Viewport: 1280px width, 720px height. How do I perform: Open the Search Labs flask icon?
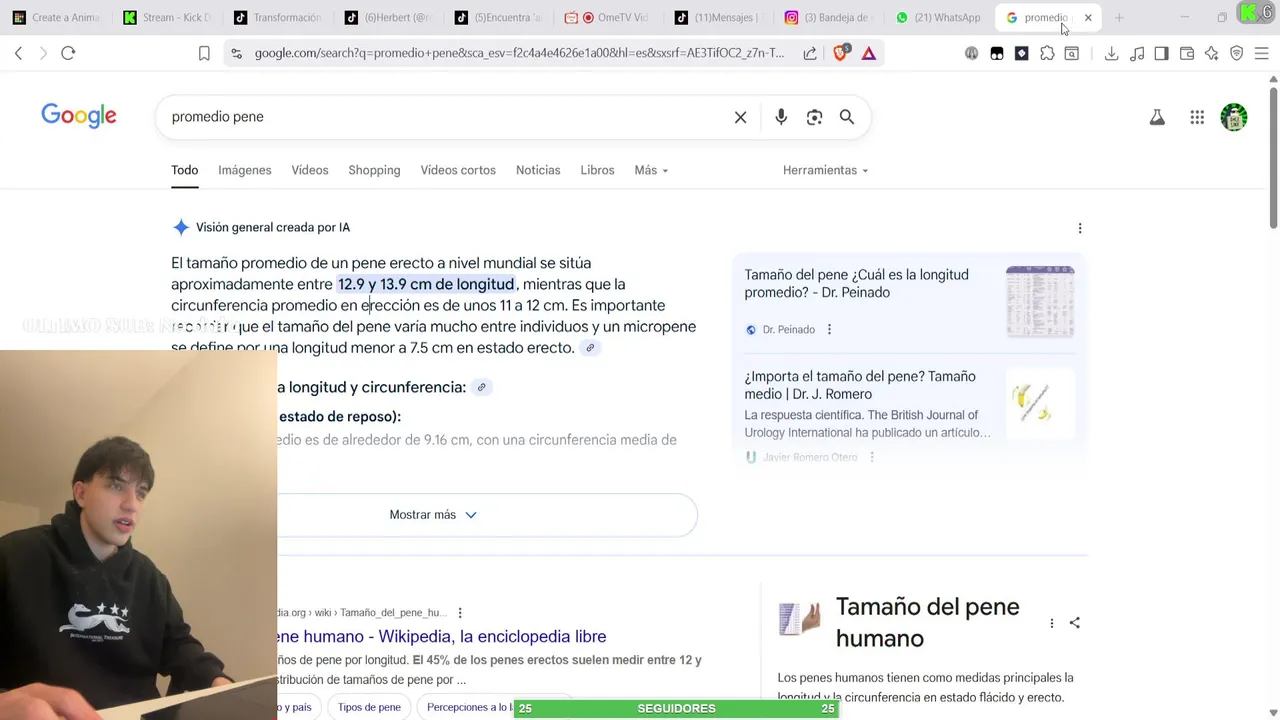[x=1157, y=117]
